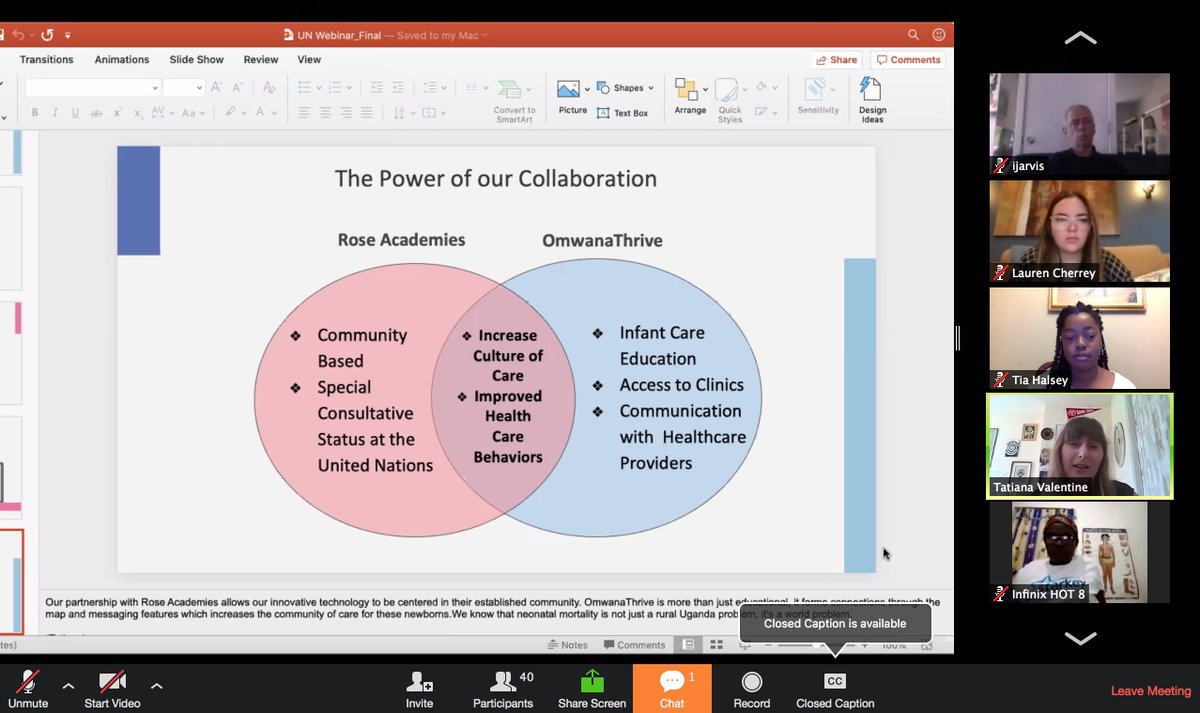Show previous participants with up chevron

1080,38
